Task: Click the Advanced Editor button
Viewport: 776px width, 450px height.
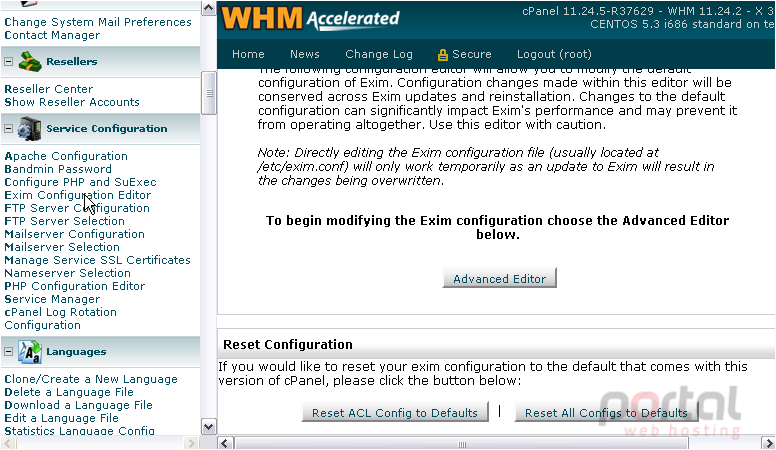Action: click(x=499, y=278)
